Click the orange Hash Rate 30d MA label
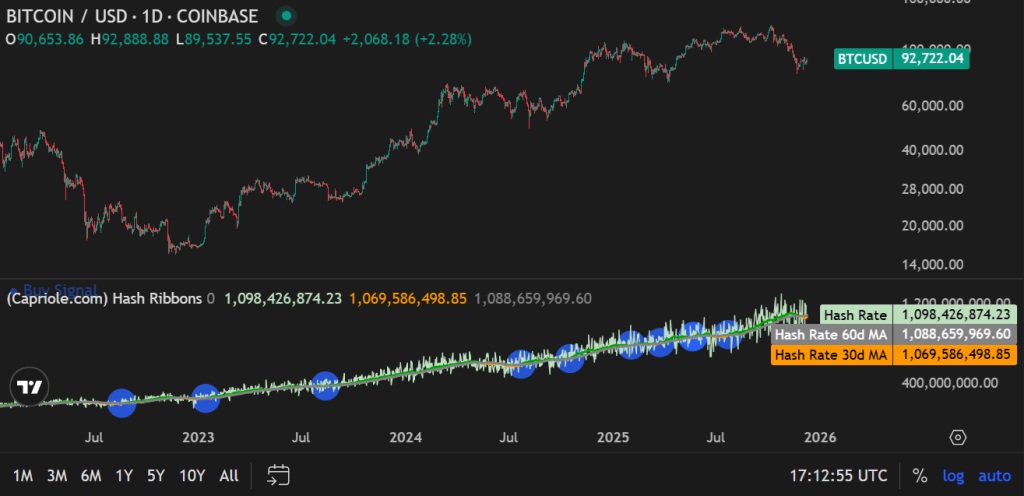 [831, 354]
